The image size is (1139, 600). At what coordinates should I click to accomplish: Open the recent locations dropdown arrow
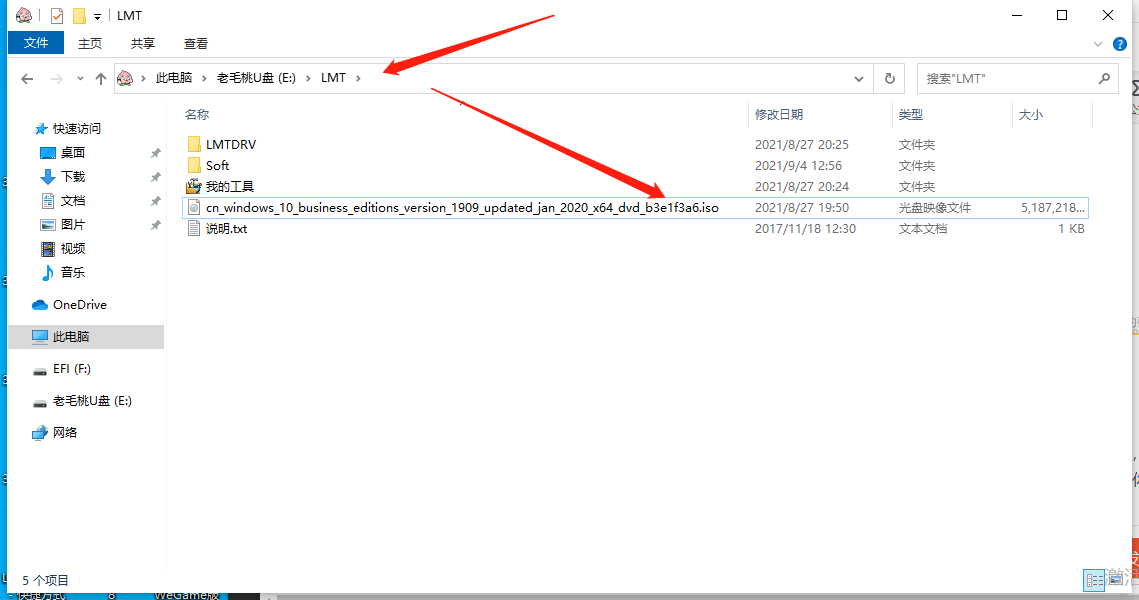pyautogui.click(x=80, y=78)
